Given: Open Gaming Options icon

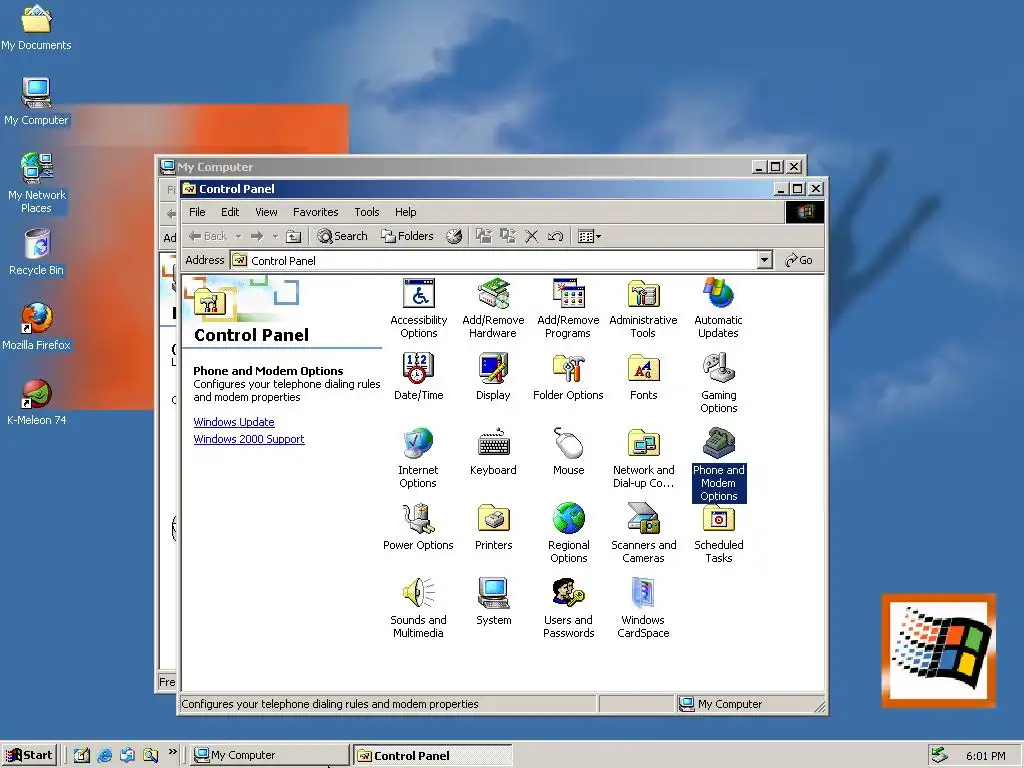Looking at the screenshot, I should [x=718, y=368].
